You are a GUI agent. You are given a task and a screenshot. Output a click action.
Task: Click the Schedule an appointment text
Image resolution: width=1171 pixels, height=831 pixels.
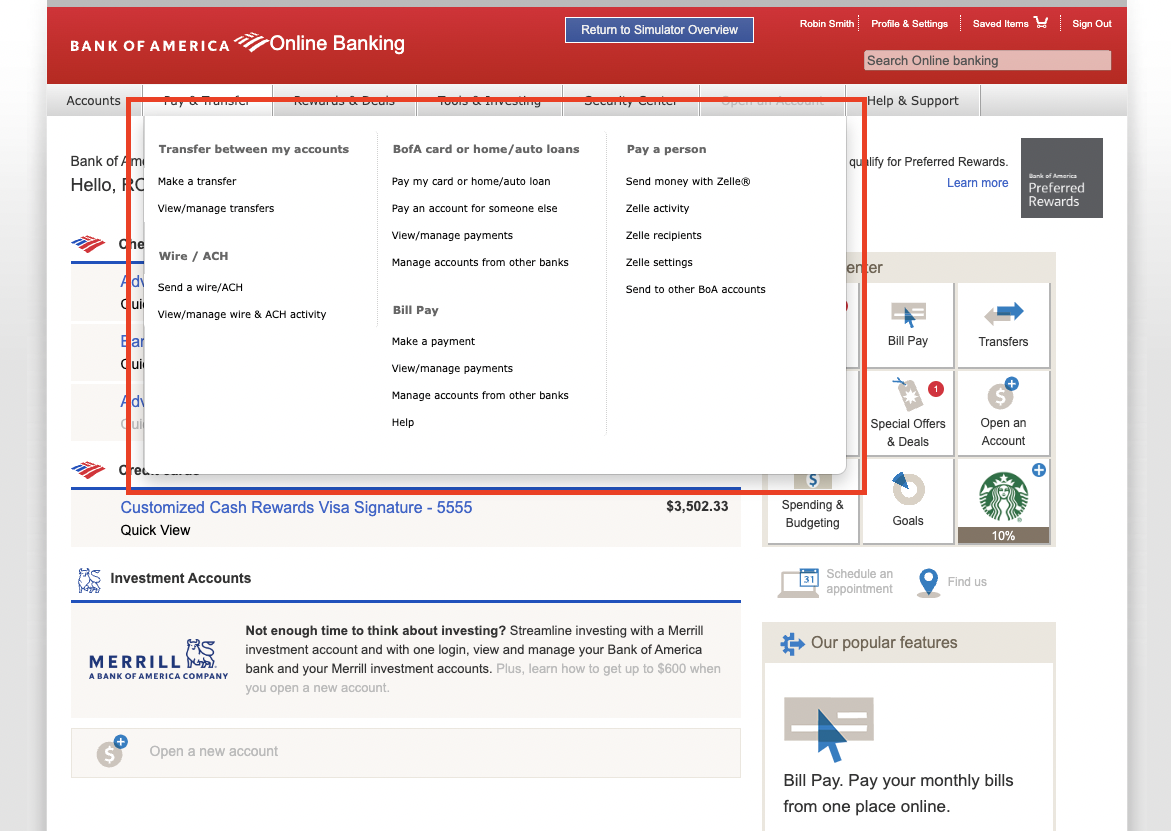point(859,581)
